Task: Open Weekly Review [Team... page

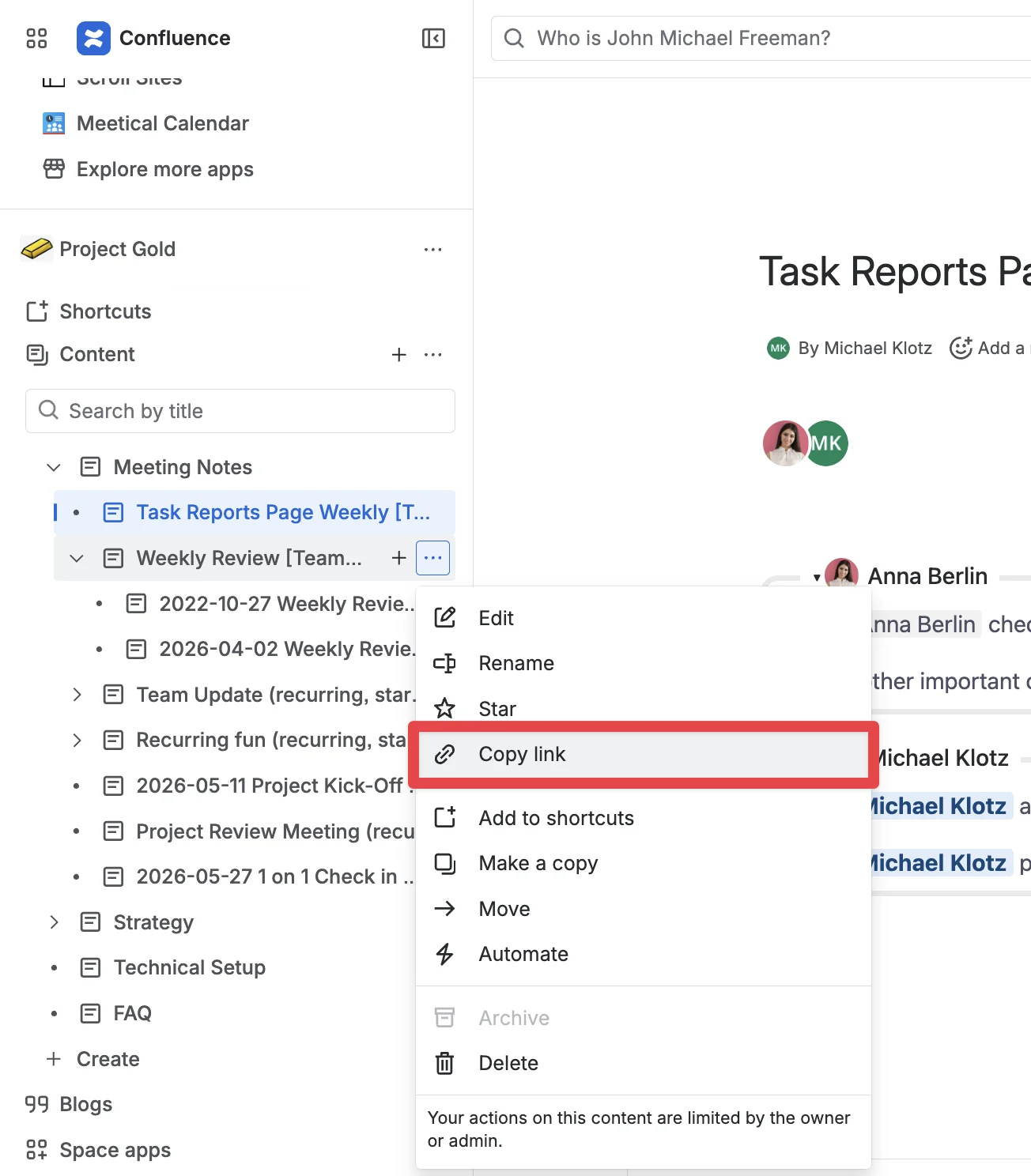Action: pyautogui.click(x=249, y=558)
